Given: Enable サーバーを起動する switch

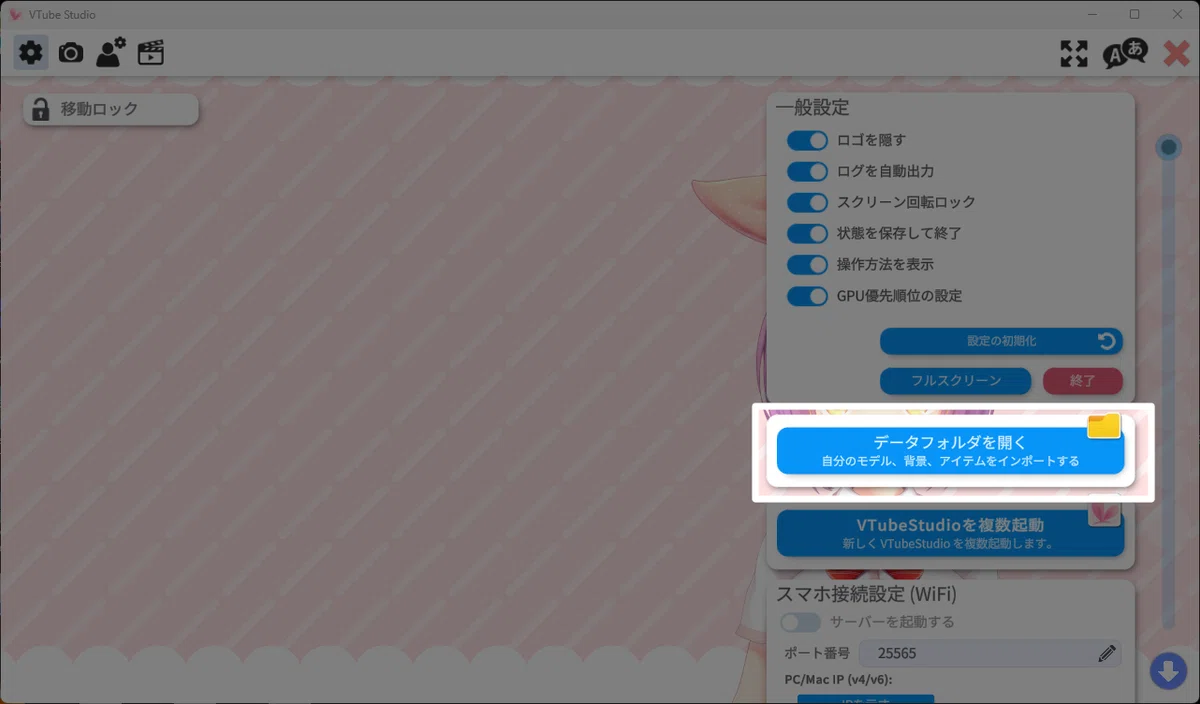Looking at the screenshot, I should (800, 622).
